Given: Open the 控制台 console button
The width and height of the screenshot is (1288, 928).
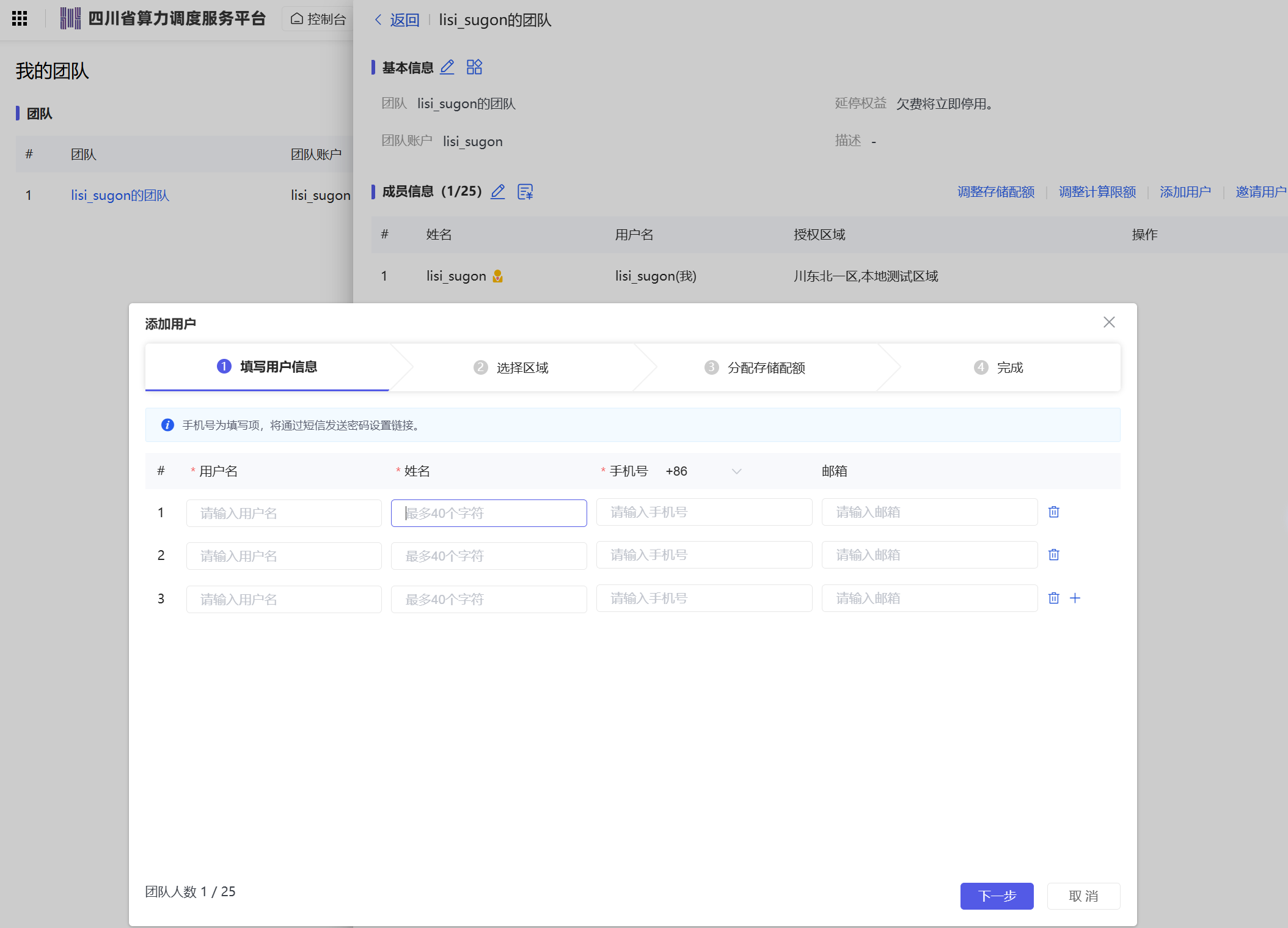Looking at the screenshot, I should pyautogui.click(x=318, y=19).
